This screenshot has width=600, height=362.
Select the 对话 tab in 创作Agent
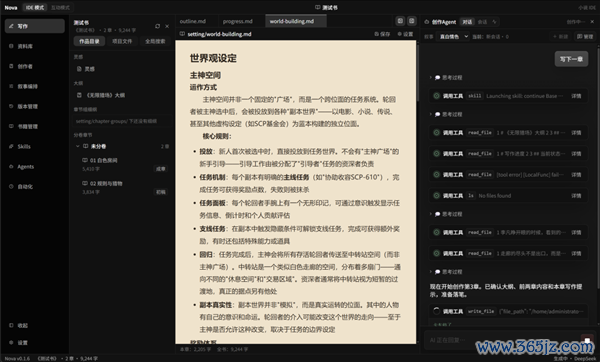click(467, 22)
